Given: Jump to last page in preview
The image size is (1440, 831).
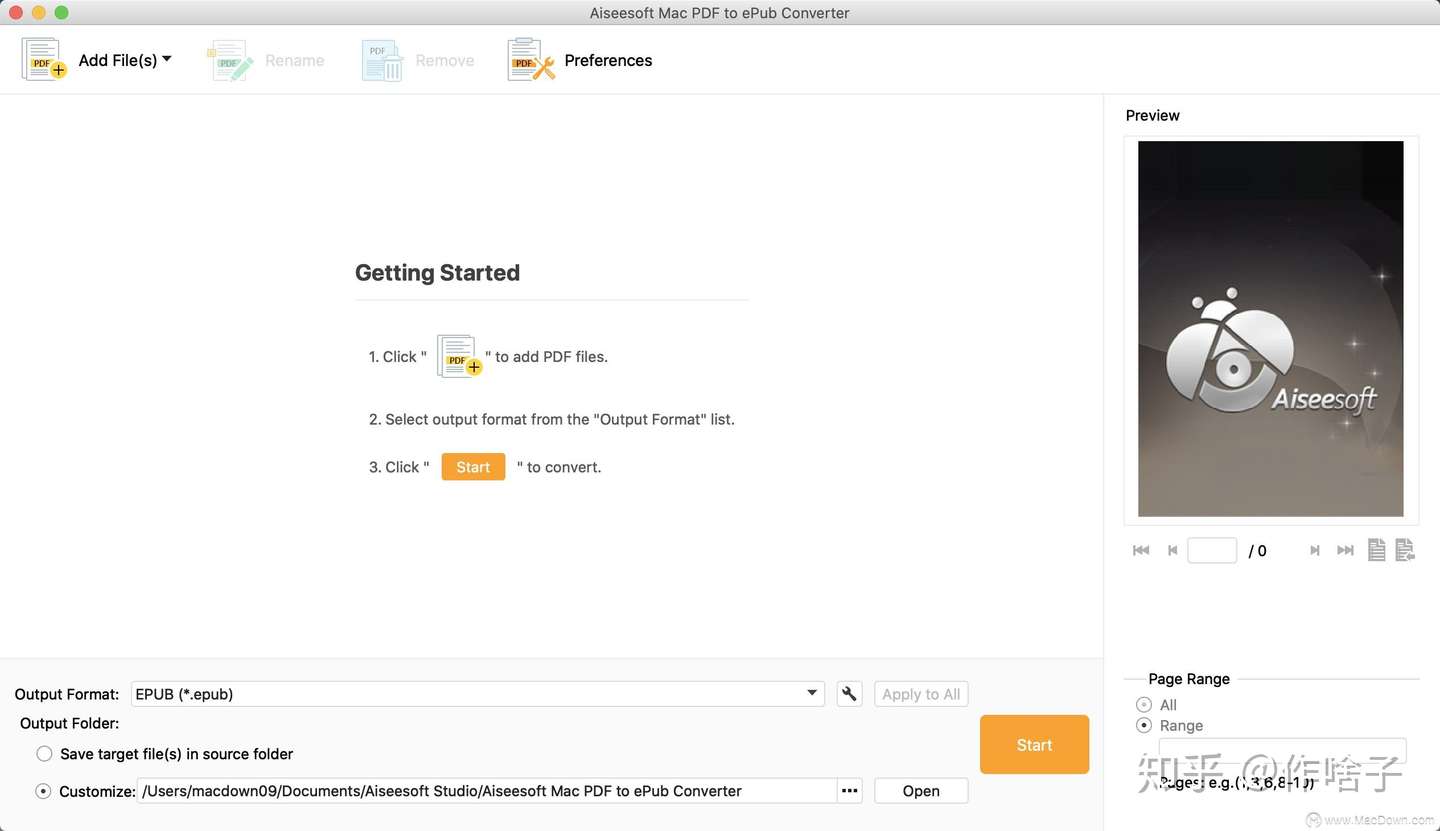Looking at the screenshot, I should tap(1346, 550).
